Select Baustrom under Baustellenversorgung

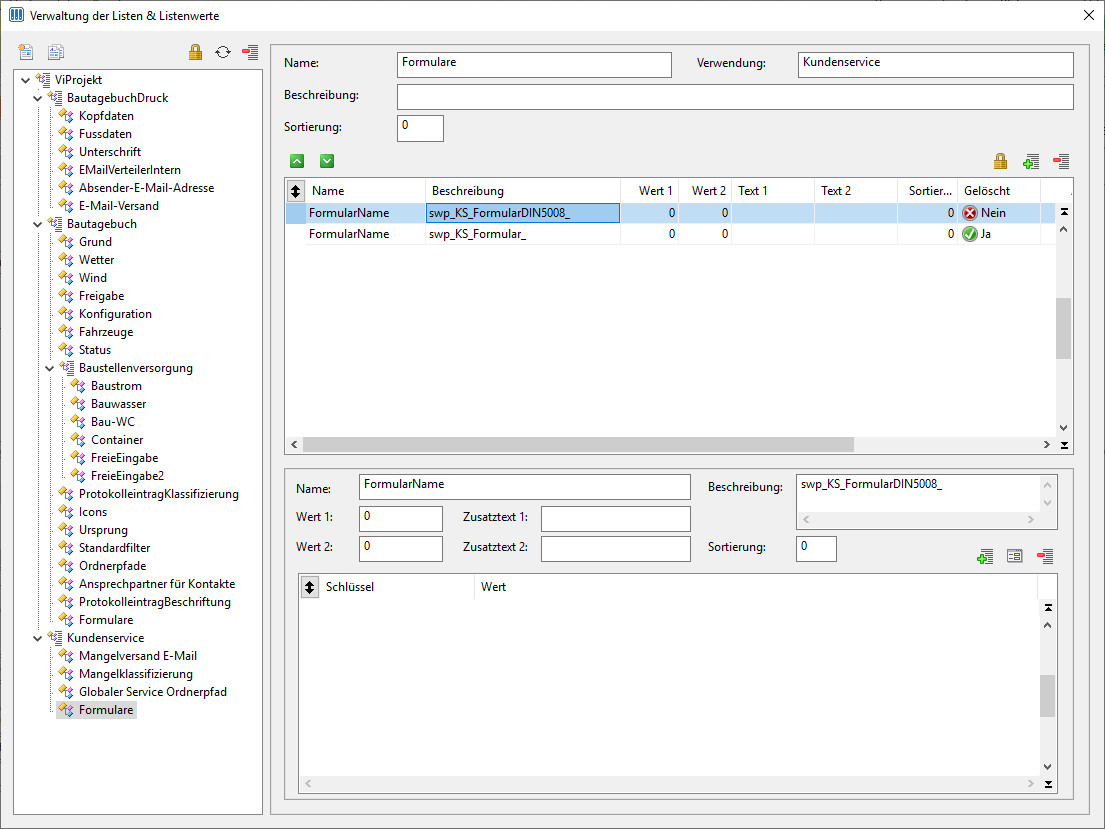116,386
